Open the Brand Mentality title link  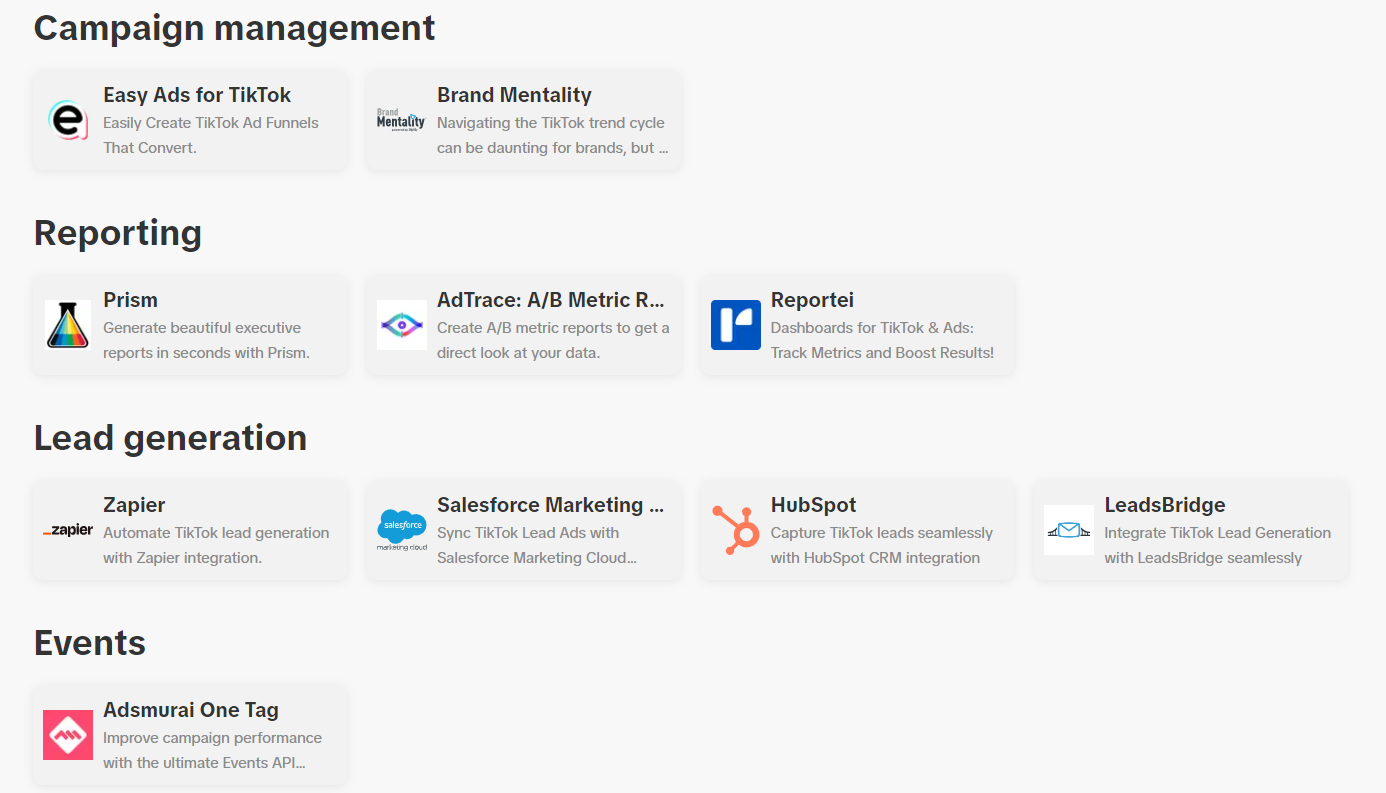[x=514, y=95]
